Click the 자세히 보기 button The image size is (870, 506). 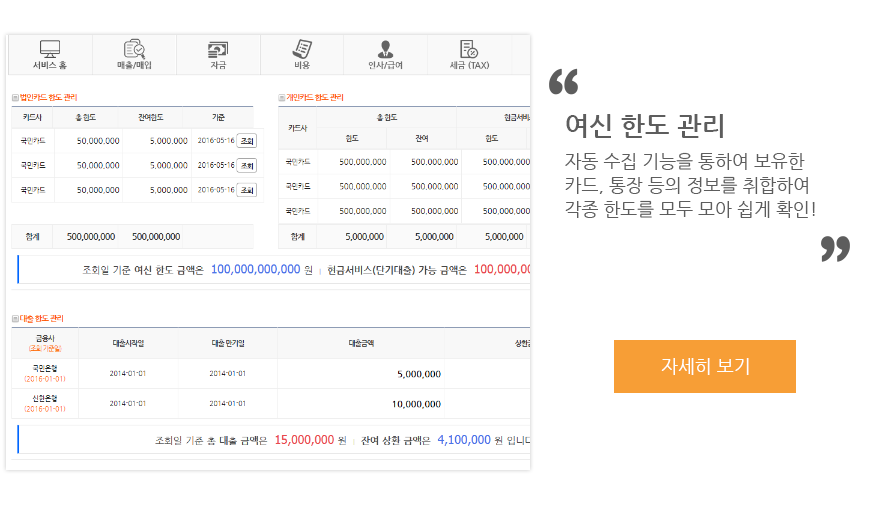click(x=705, y=366)
